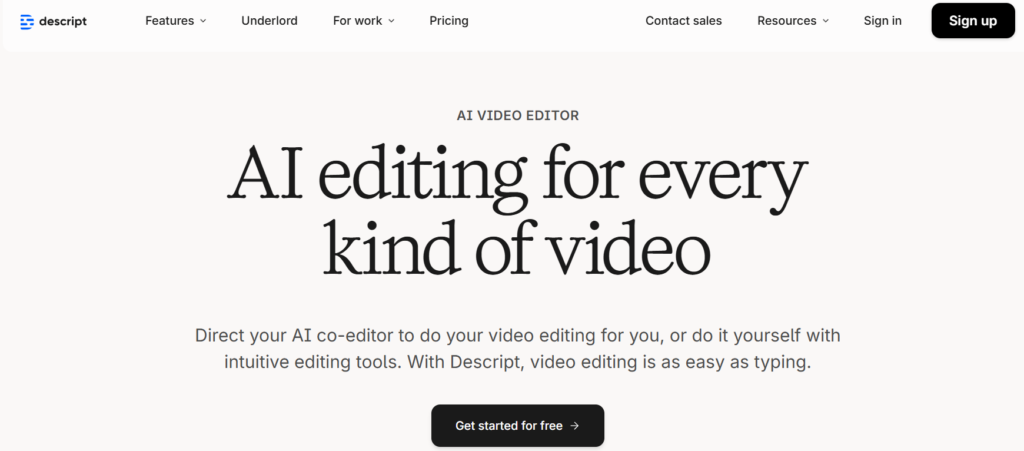Open the For work menu
Screen dimensions: 1024x451
[356, 21]
